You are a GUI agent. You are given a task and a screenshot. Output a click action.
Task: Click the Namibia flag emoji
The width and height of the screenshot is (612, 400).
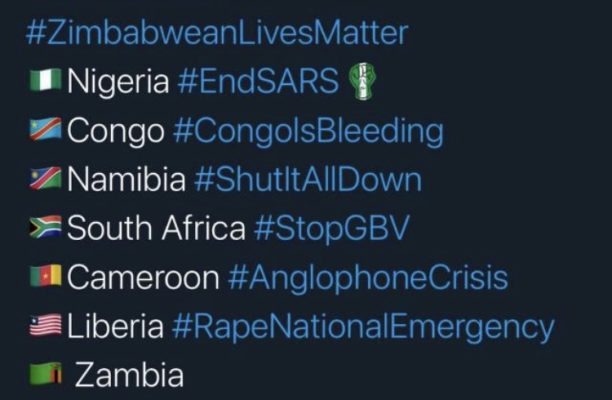47,180
